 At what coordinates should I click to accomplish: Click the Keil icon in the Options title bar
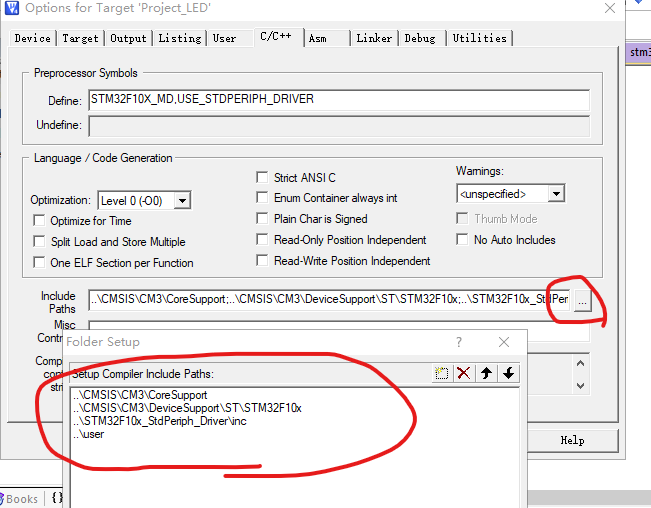12,7
